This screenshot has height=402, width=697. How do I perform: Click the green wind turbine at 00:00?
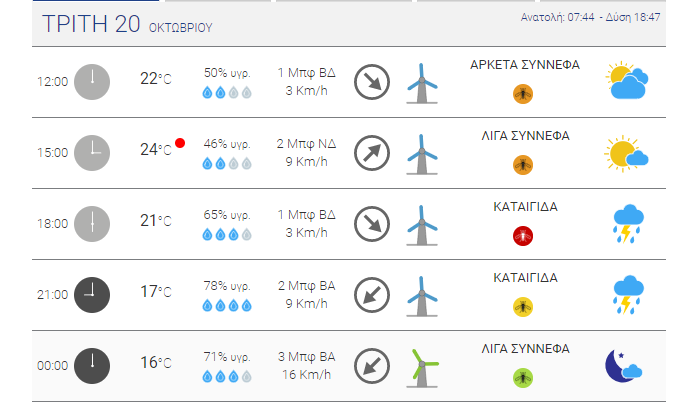[x=422, y=368]
